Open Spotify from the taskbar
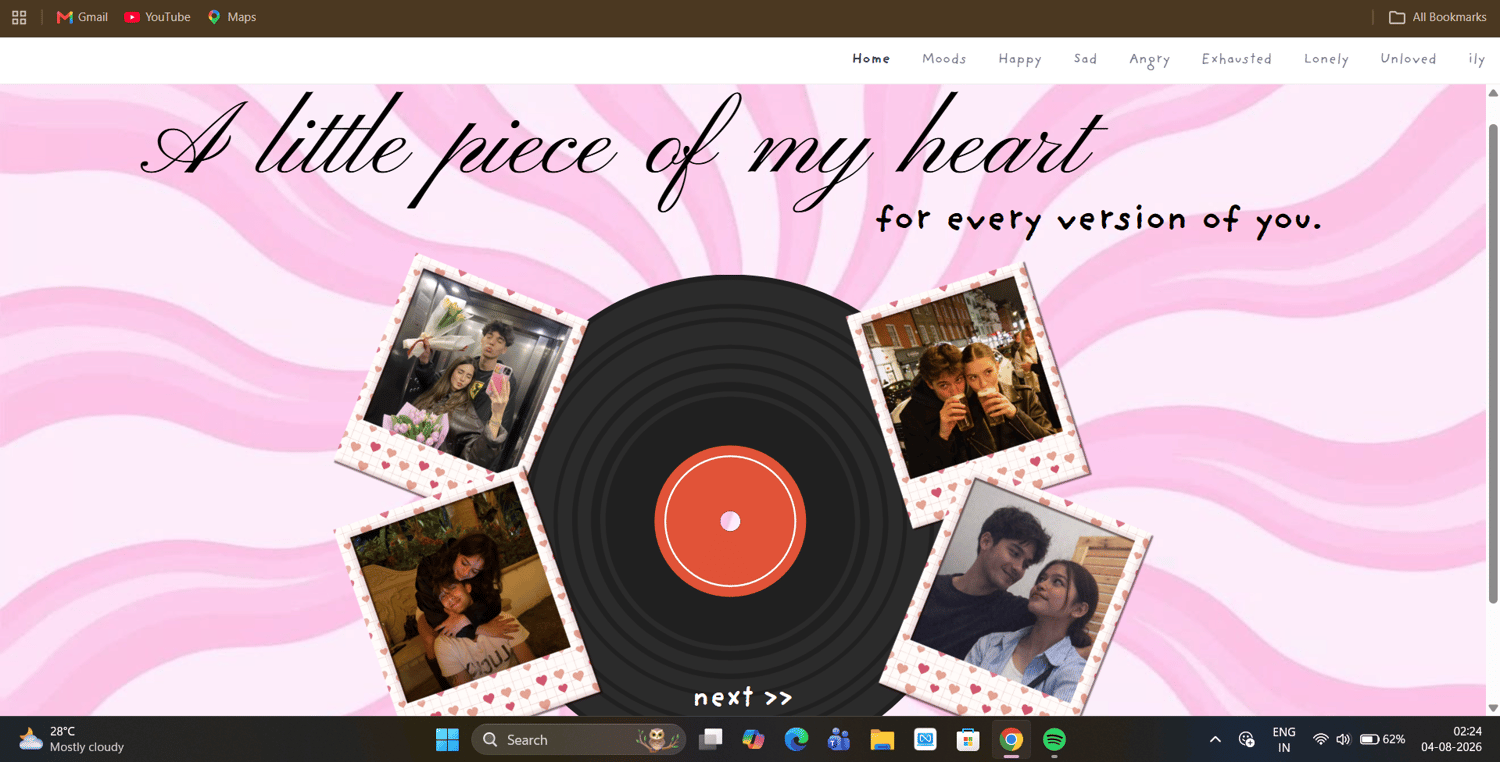 (1054, 740)
